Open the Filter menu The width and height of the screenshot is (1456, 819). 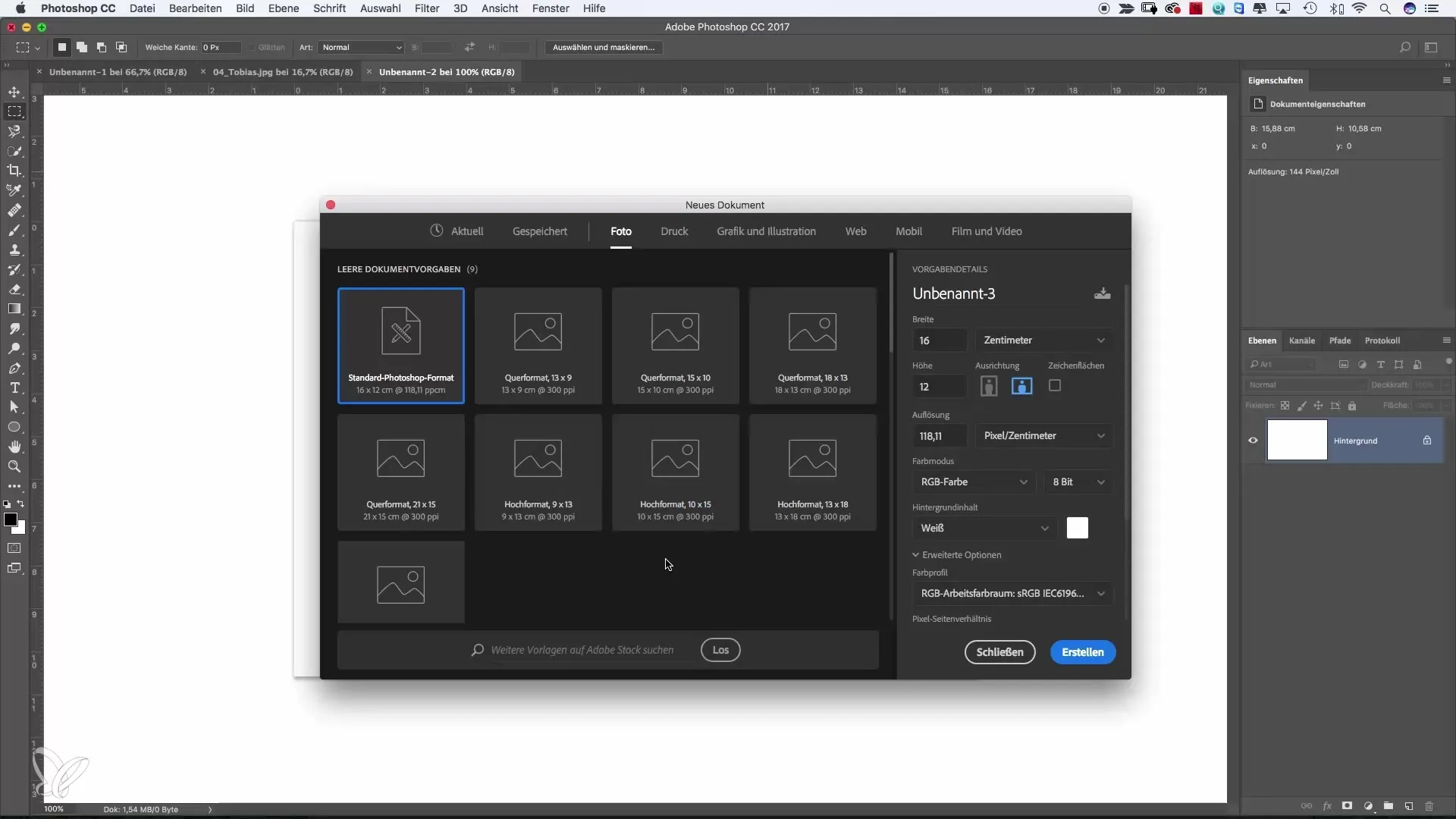[x=427, y=8]
